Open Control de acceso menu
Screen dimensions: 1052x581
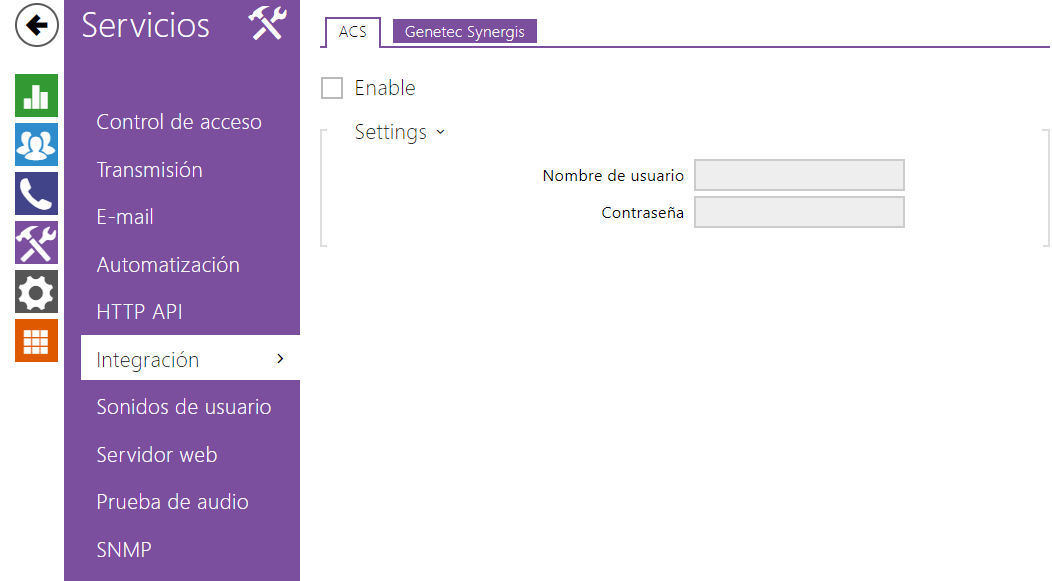[x=178, y=122]
